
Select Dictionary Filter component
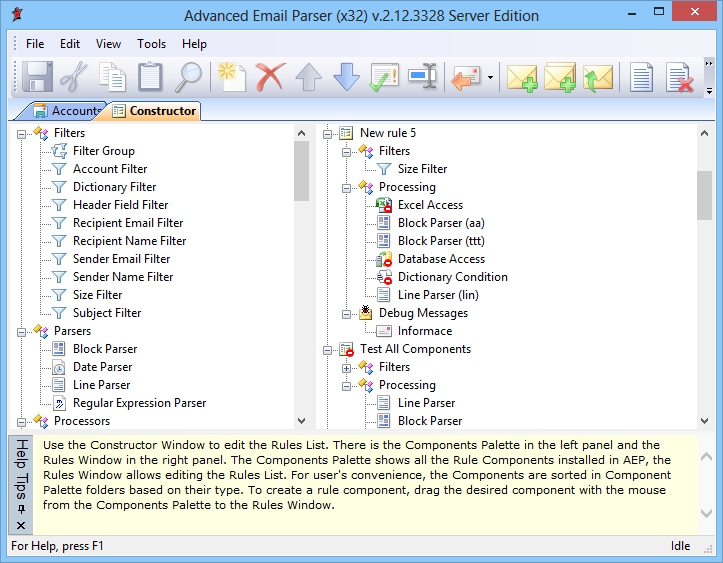[114, 187]
